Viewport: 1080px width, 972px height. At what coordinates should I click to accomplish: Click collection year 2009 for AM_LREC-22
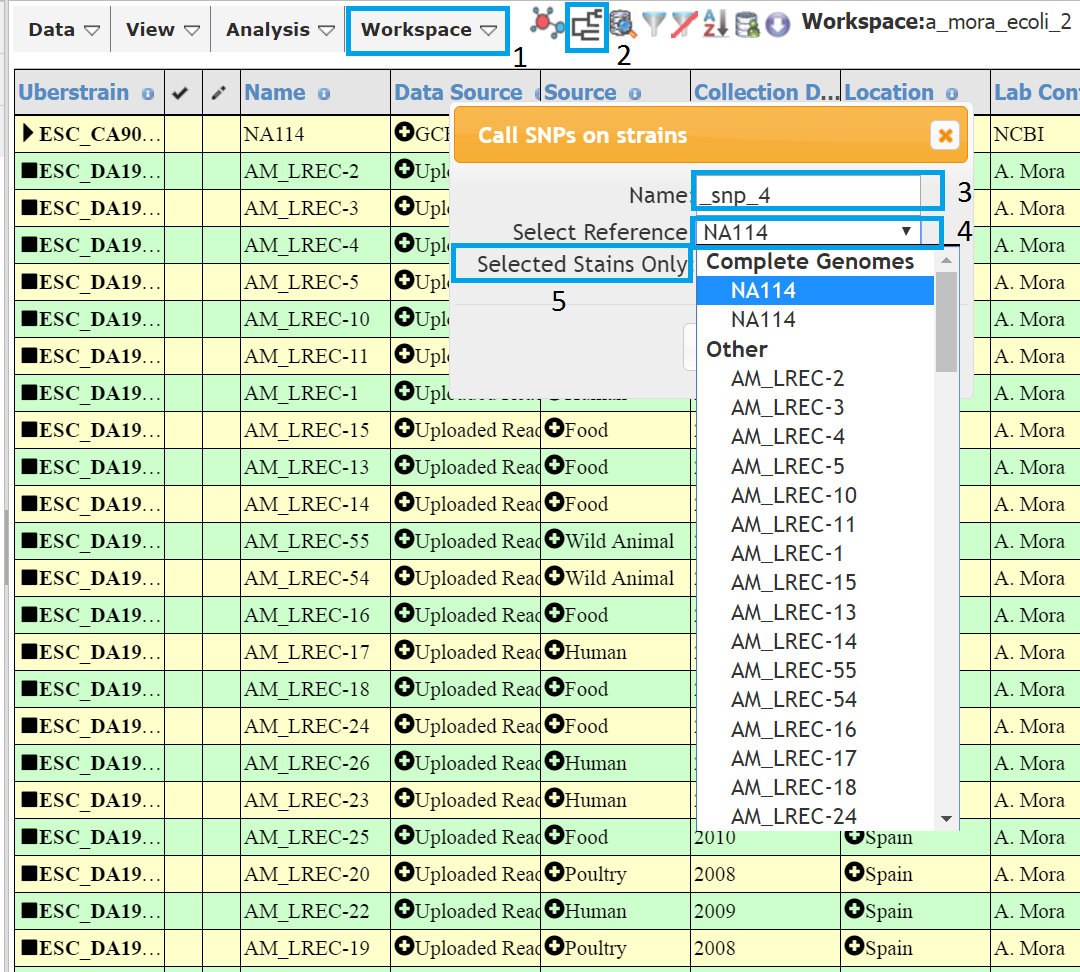pos(765,911)
